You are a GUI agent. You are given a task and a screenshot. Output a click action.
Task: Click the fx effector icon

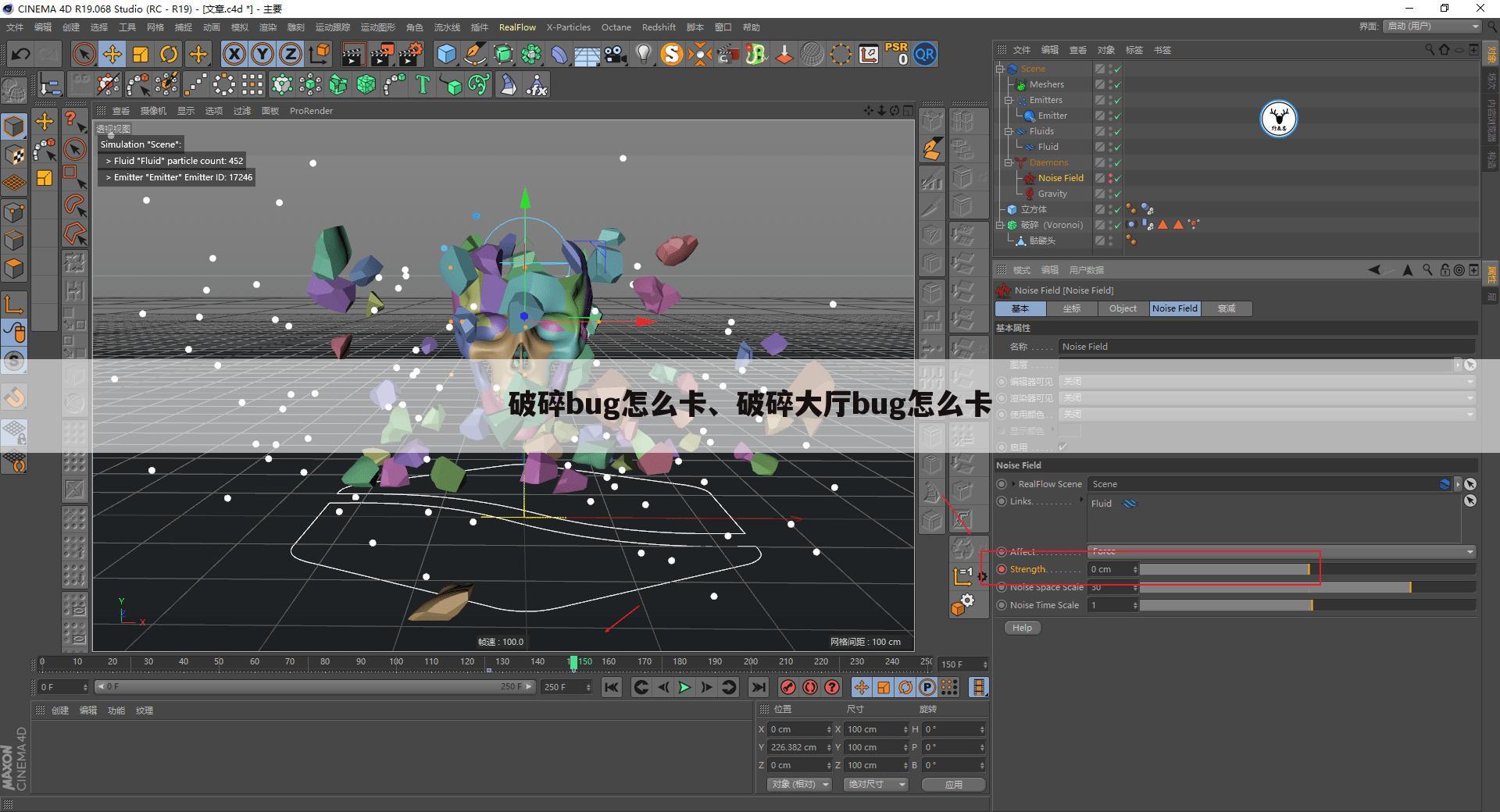(x=537, y=84)
